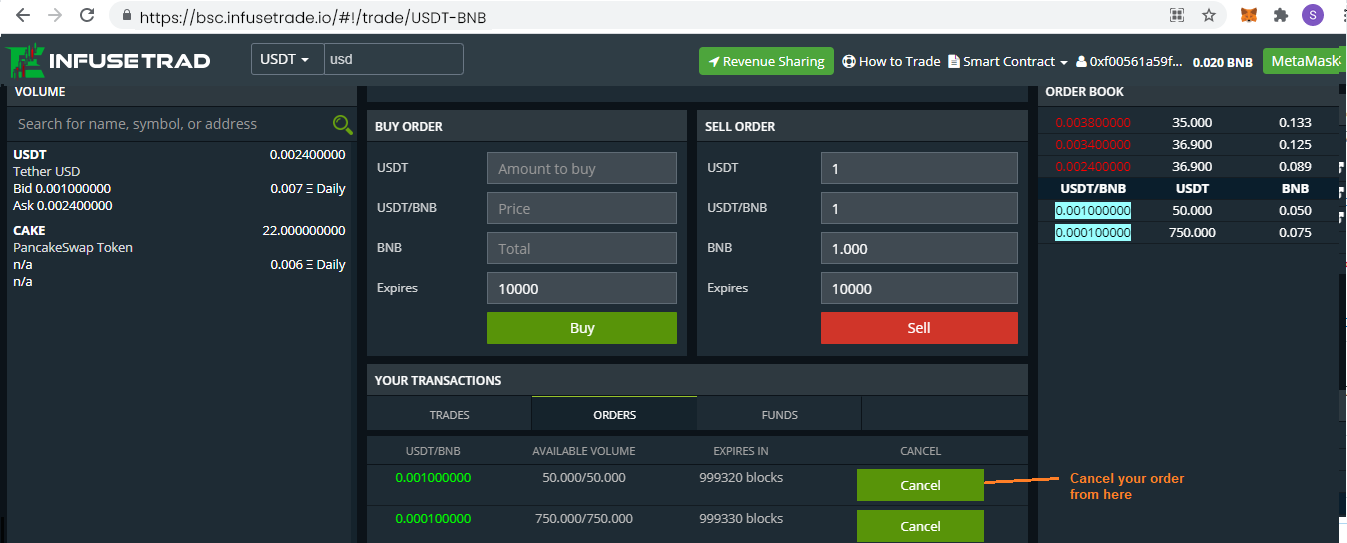Cancel the 0.001000000 order
Screen dimensions: 1347x543
point(920,485)
